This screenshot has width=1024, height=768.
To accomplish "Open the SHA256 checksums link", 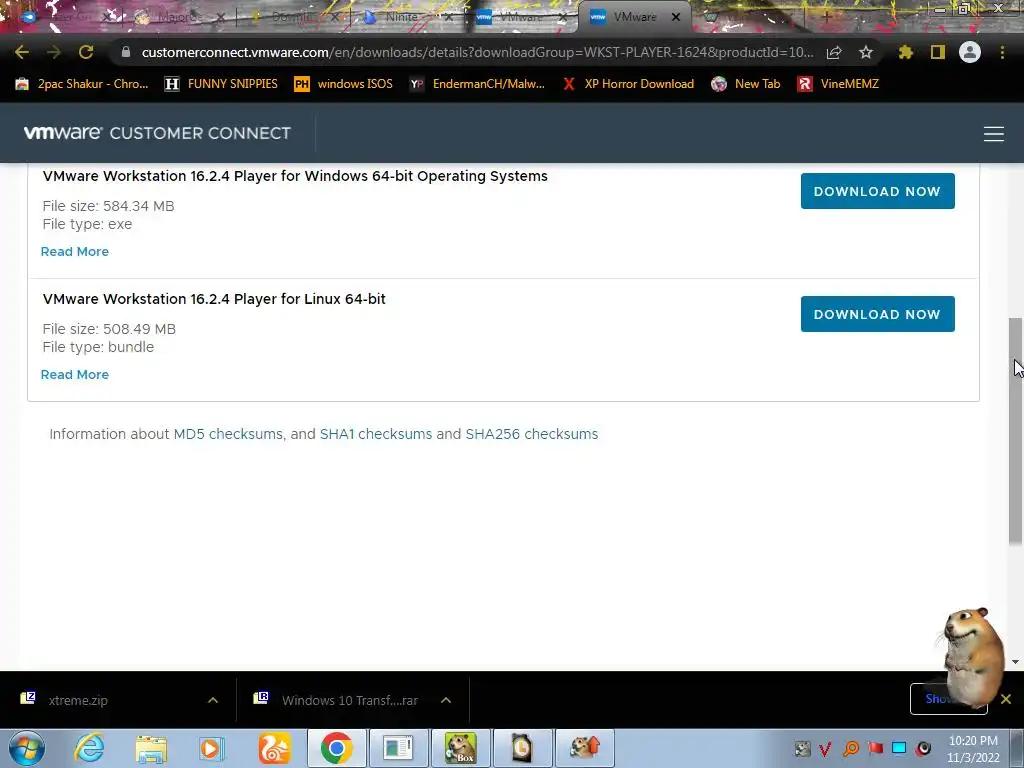I will [x=532, y=434].
